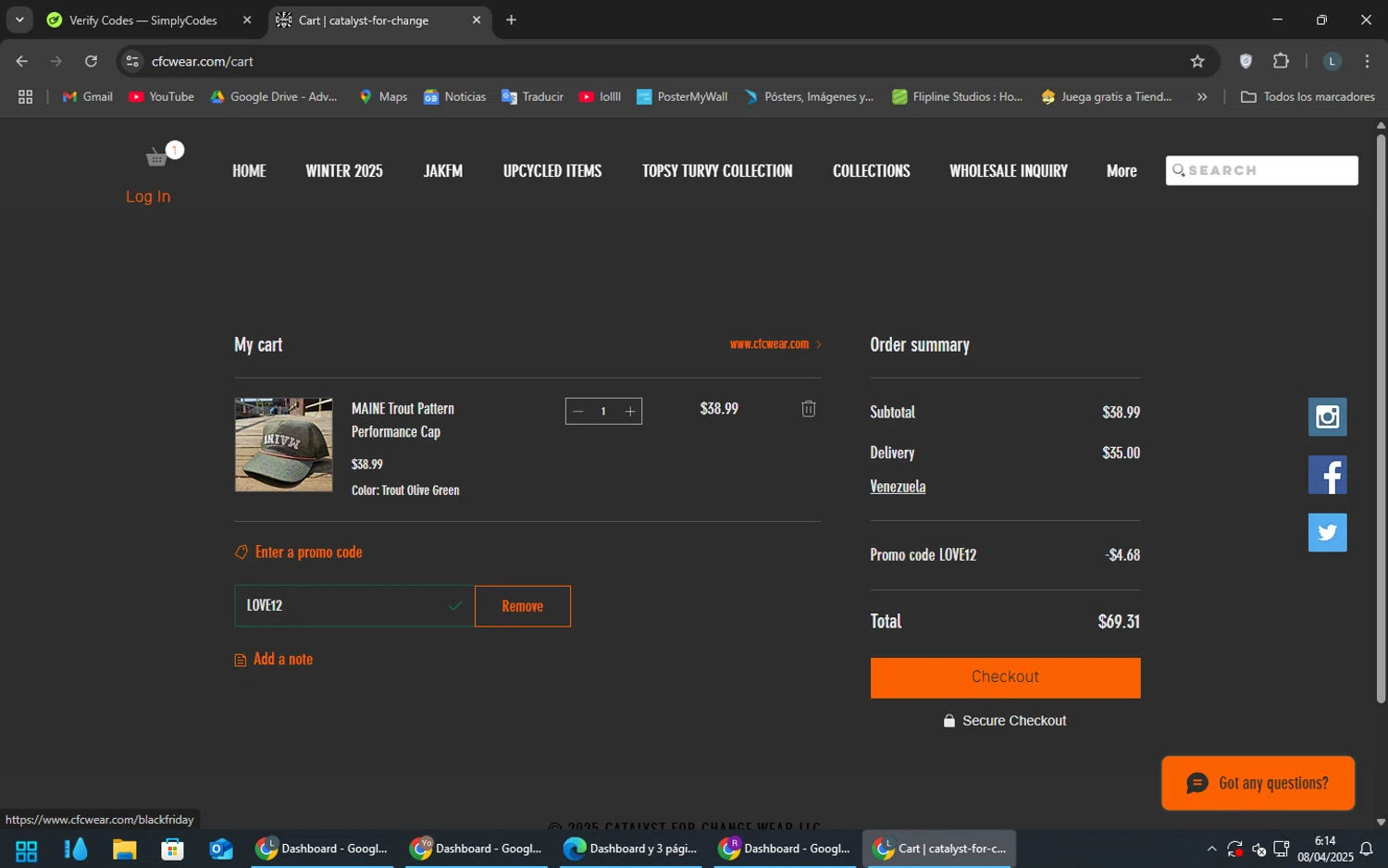This screenshot has width=1388, height=868.
Task: Open WHOLESALE INQUIRY menu item
Action: [1009, 171]
